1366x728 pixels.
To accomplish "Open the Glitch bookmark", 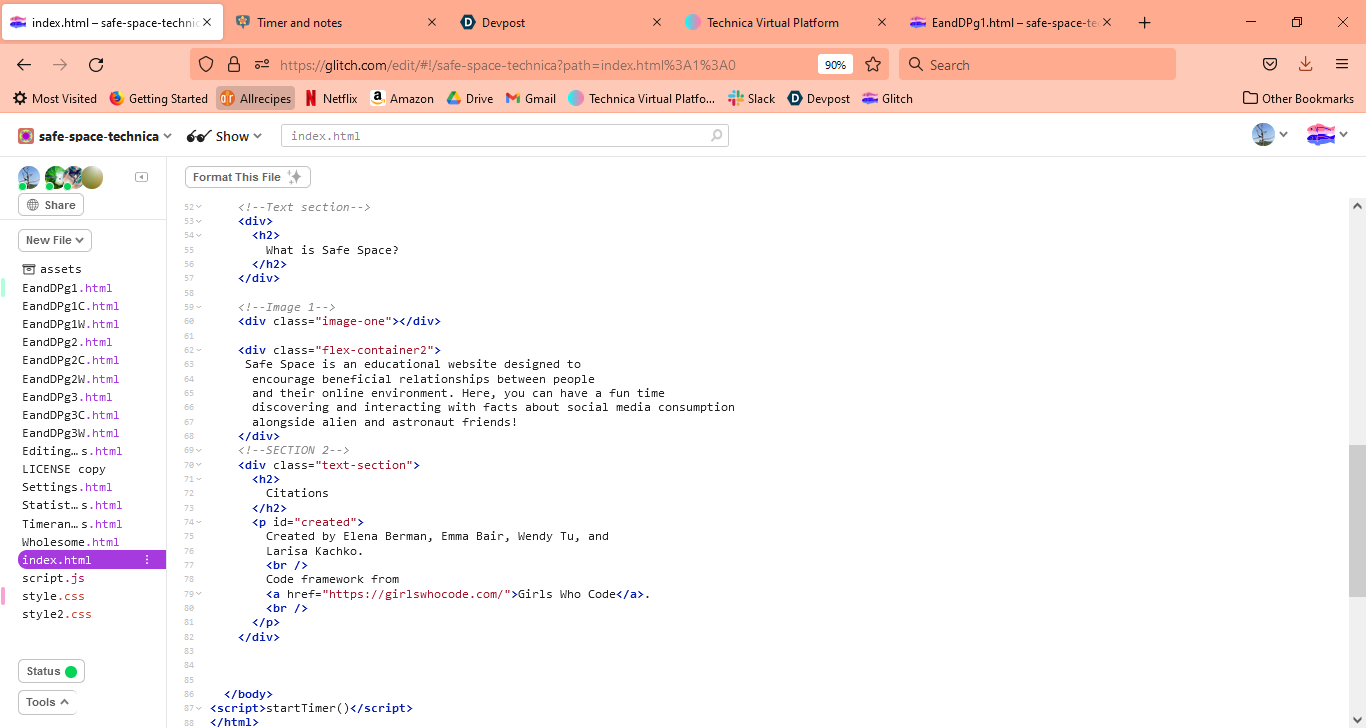I will pos(887,98).
